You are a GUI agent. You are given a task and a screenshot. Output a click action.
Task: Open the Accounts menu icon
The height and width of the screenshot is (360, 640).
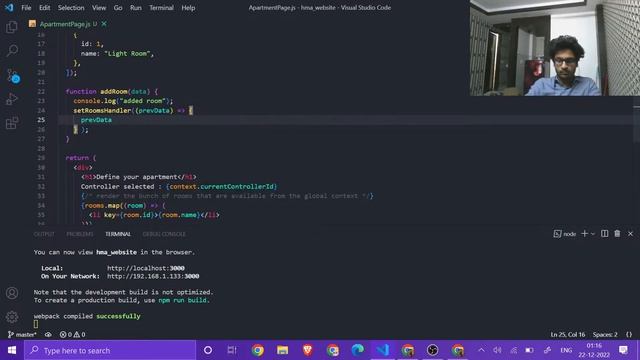pyautogui.click(x=12, y=293)
